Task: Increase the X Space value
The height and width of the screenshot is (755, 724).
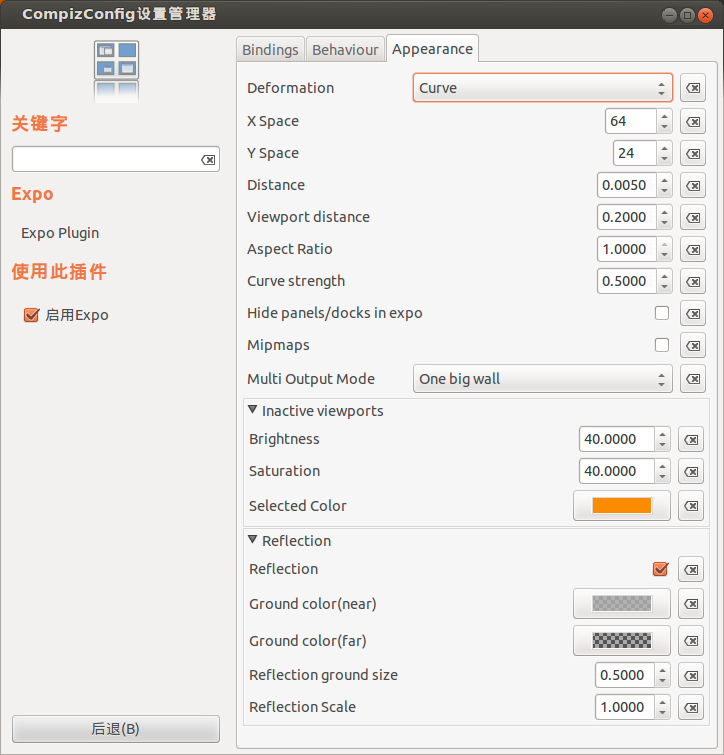Action: pyautogui.click(x=664, y=116)
